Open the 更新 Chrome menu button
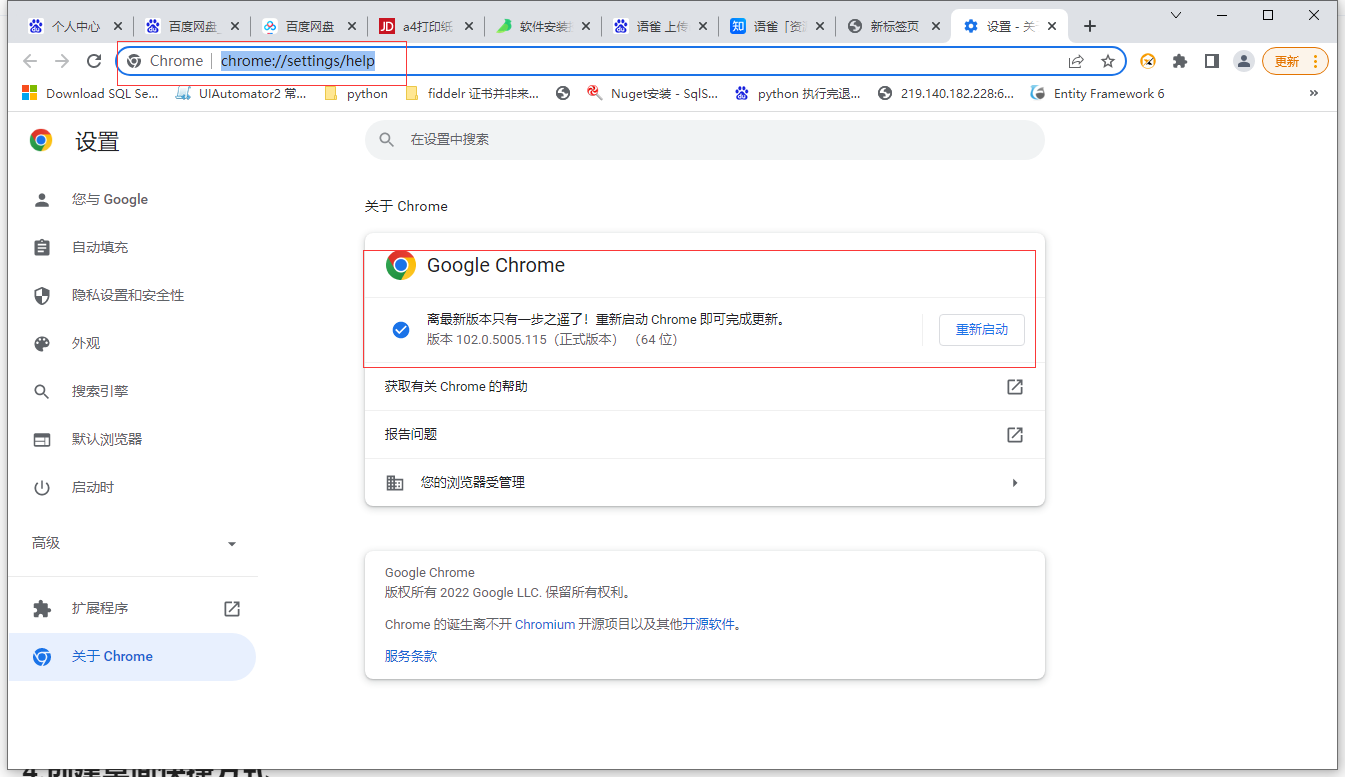Screen dimensions: 1345x777 click(1296, 61)
